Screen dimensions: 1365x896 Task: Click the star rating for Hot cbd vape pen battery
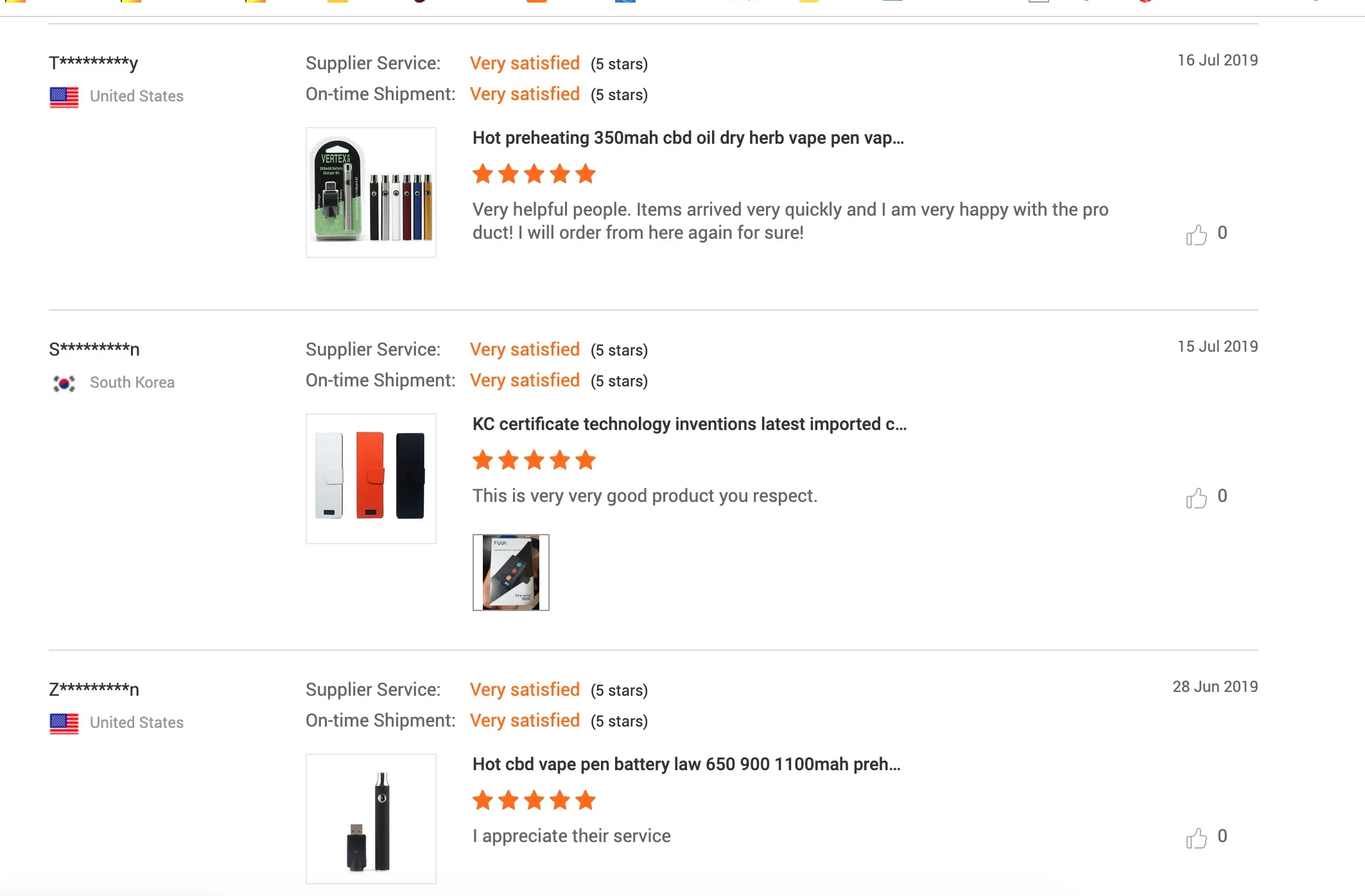click(534, 800)
